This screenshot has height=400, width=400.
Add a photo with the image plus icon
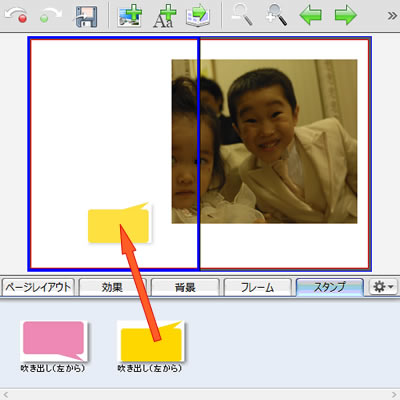tap(130, 16)
